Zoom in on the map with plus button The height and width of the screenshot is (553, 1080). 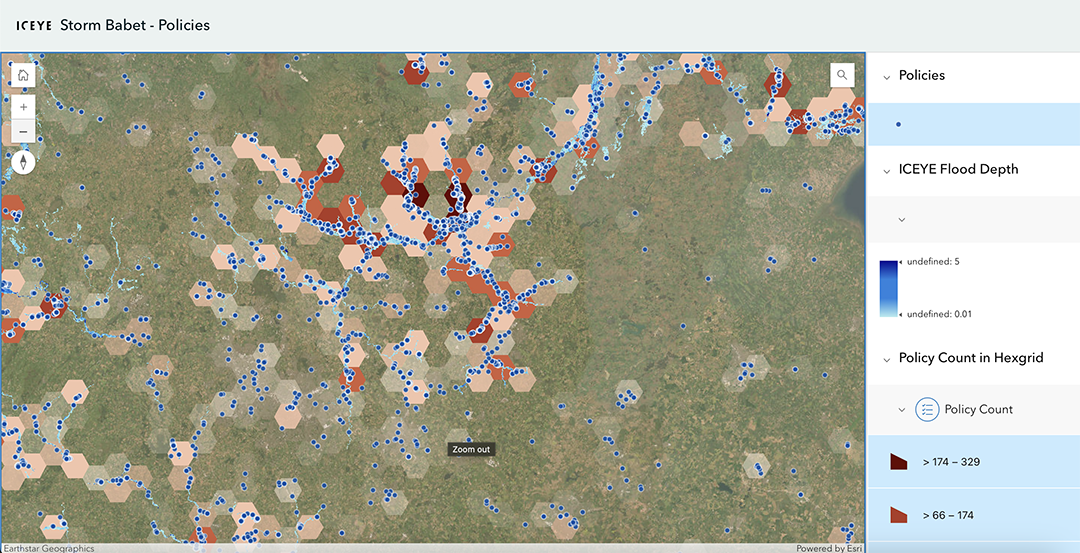[x=23, y=106]
